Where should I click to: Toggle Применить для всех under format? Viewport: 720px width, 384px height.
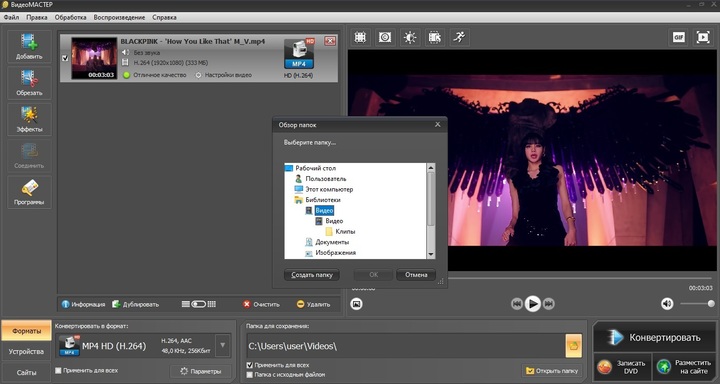point(58,370)
